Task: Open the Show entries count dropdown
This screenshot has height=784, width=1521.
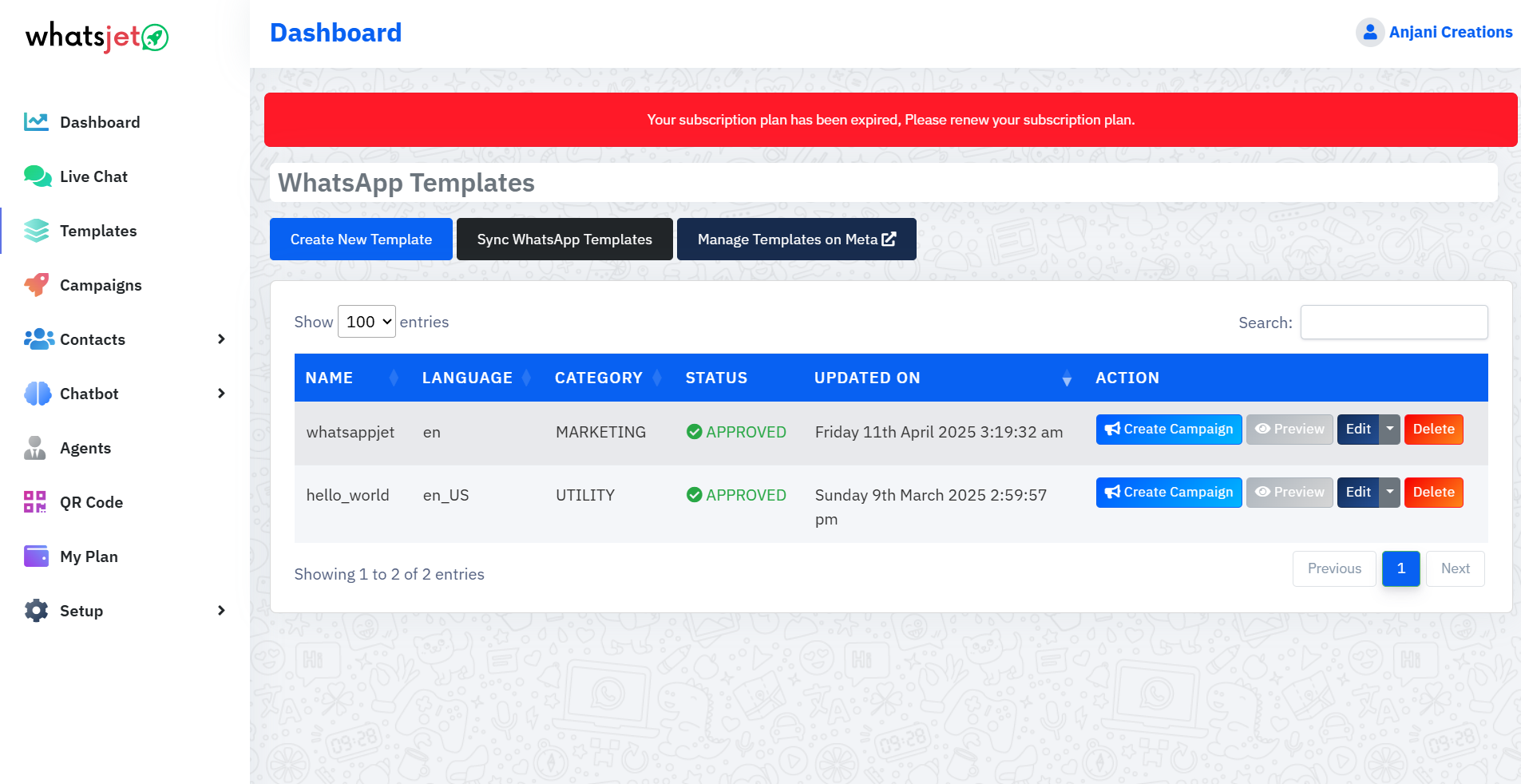Action: 366,322
